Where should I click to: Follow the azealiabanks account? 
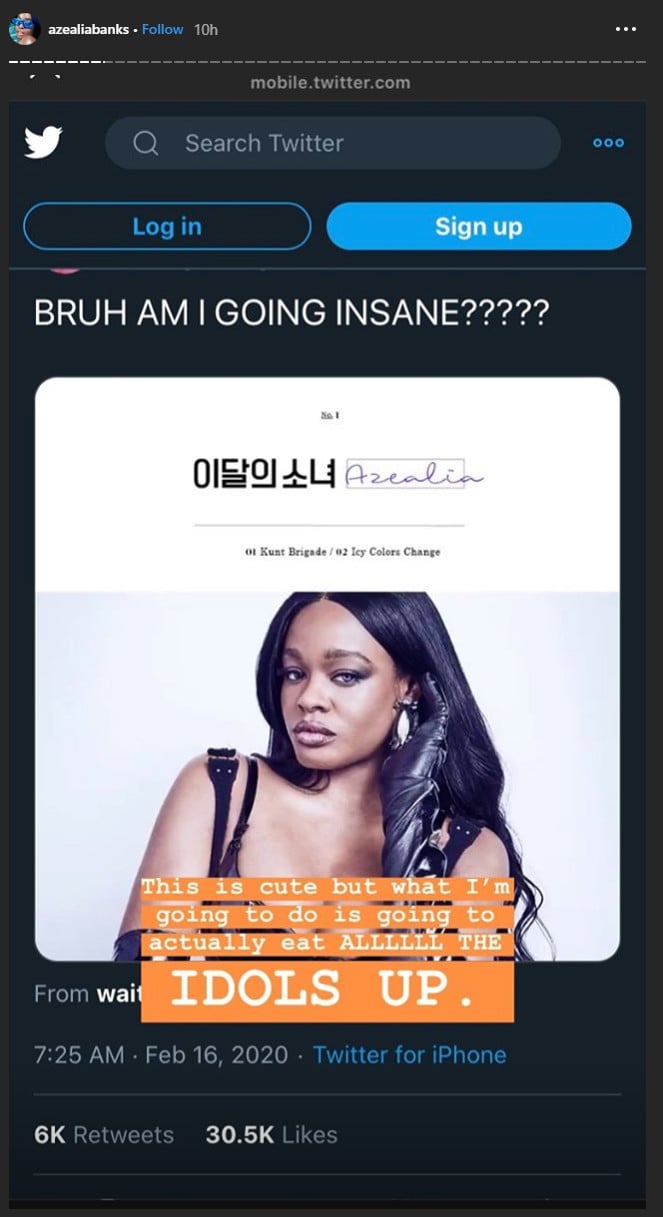(162, 29)
